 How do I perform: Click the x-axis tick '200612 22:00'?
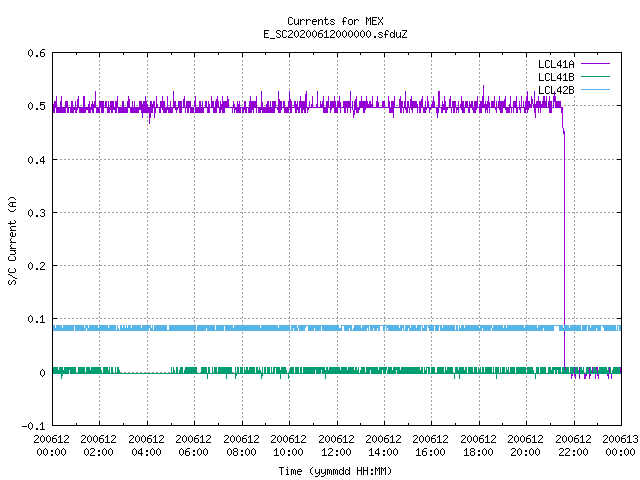pyautogui.click(x=574, y=446)
